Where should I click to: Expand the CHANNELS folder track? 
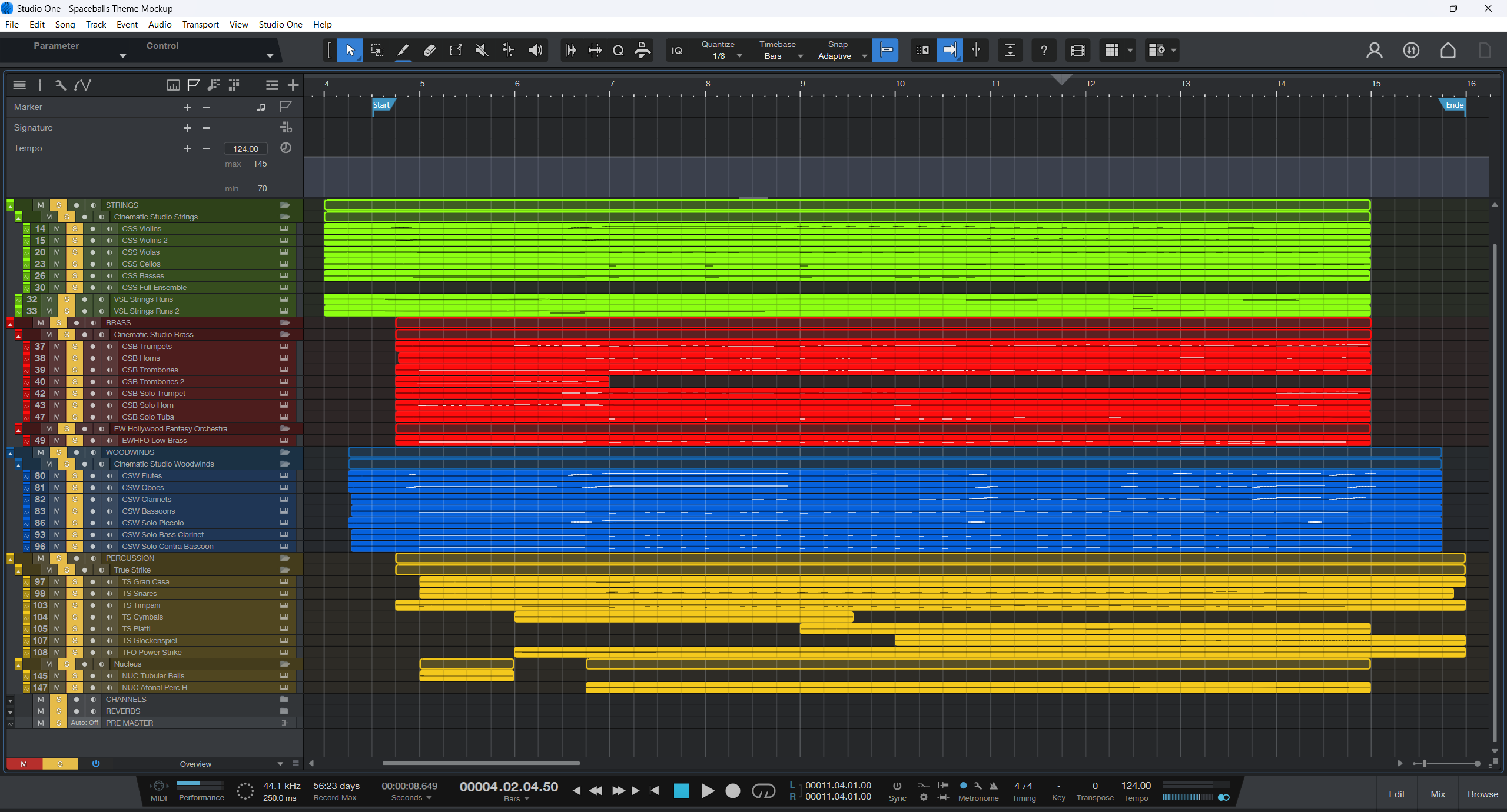tap(10, 700)
